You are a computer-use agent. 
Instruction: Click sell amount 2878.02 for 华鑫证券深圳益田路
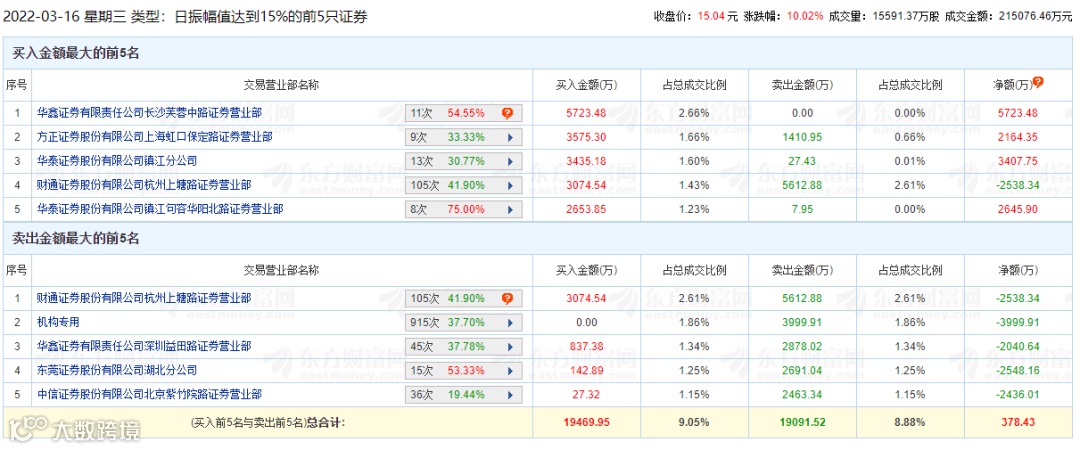(802, 346)
